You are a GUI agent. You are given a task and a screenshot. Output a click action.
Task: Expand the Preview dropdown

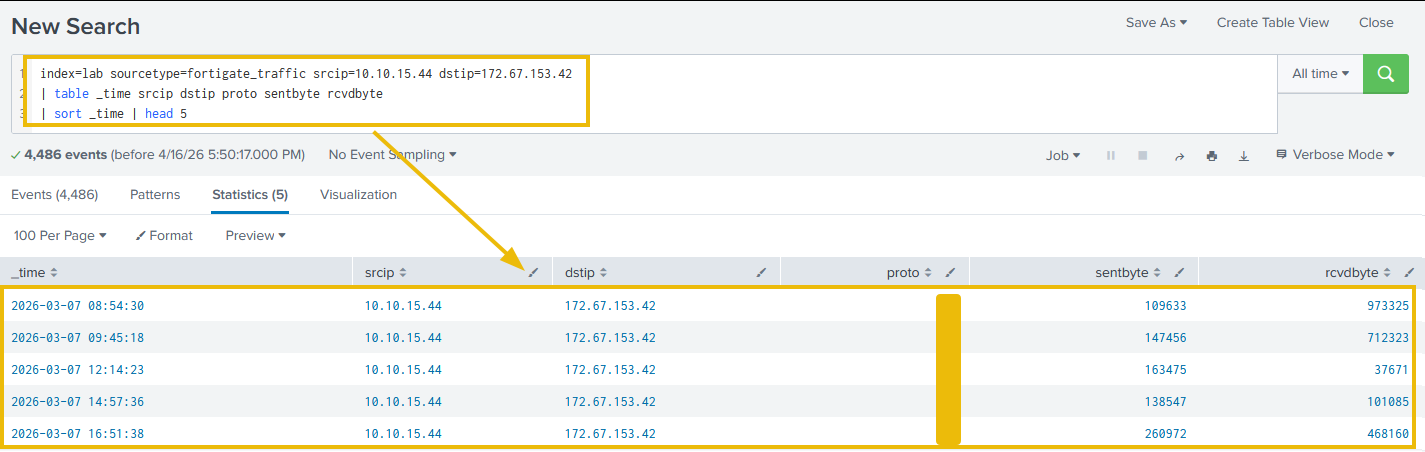click(x=255, y=235)
